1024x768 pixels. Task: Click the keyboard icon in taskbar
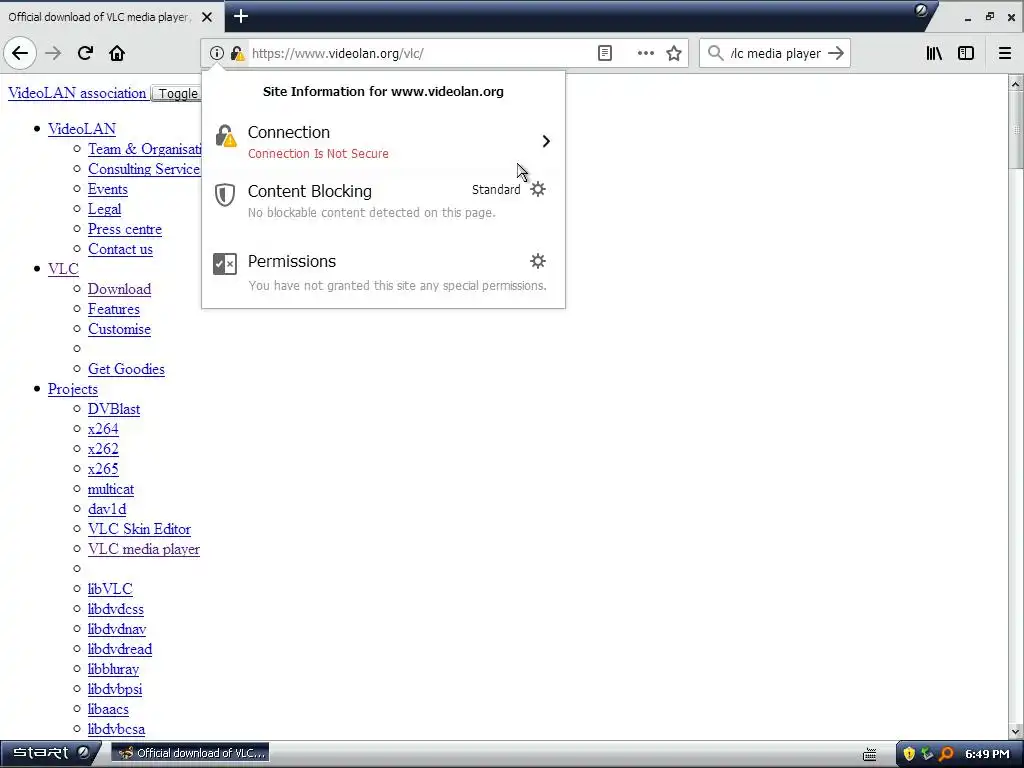click(x=869, y=754)
